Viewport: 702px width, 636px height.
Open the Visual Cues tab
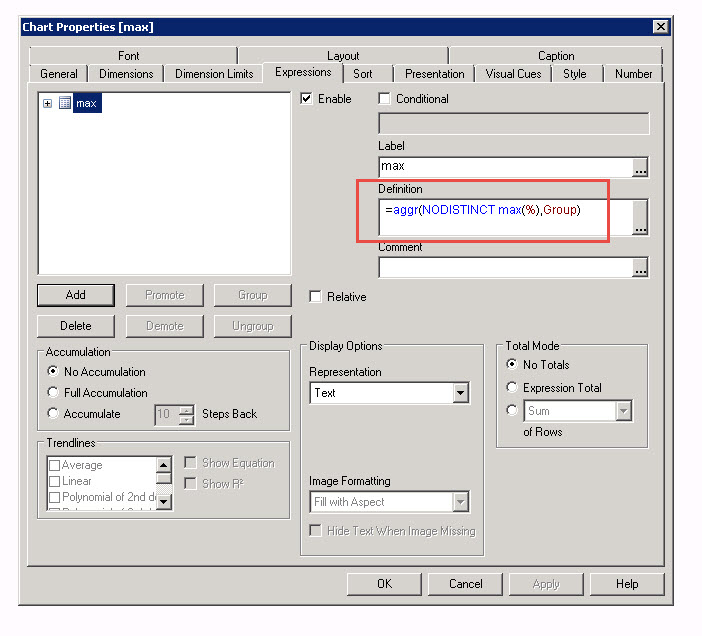click(513, 74)
